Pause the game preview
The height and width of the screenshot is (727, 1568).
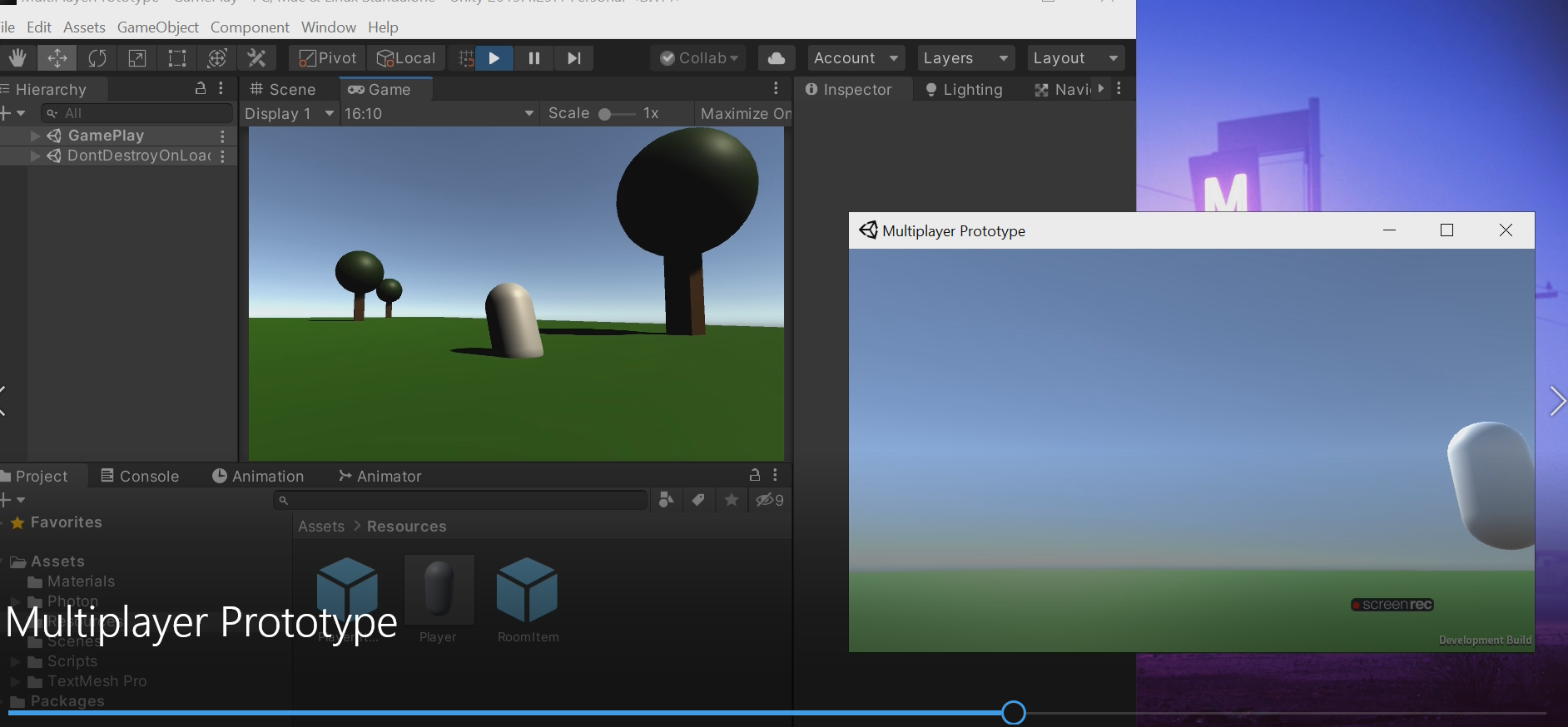pyautogui.click(x=534, y=58)
